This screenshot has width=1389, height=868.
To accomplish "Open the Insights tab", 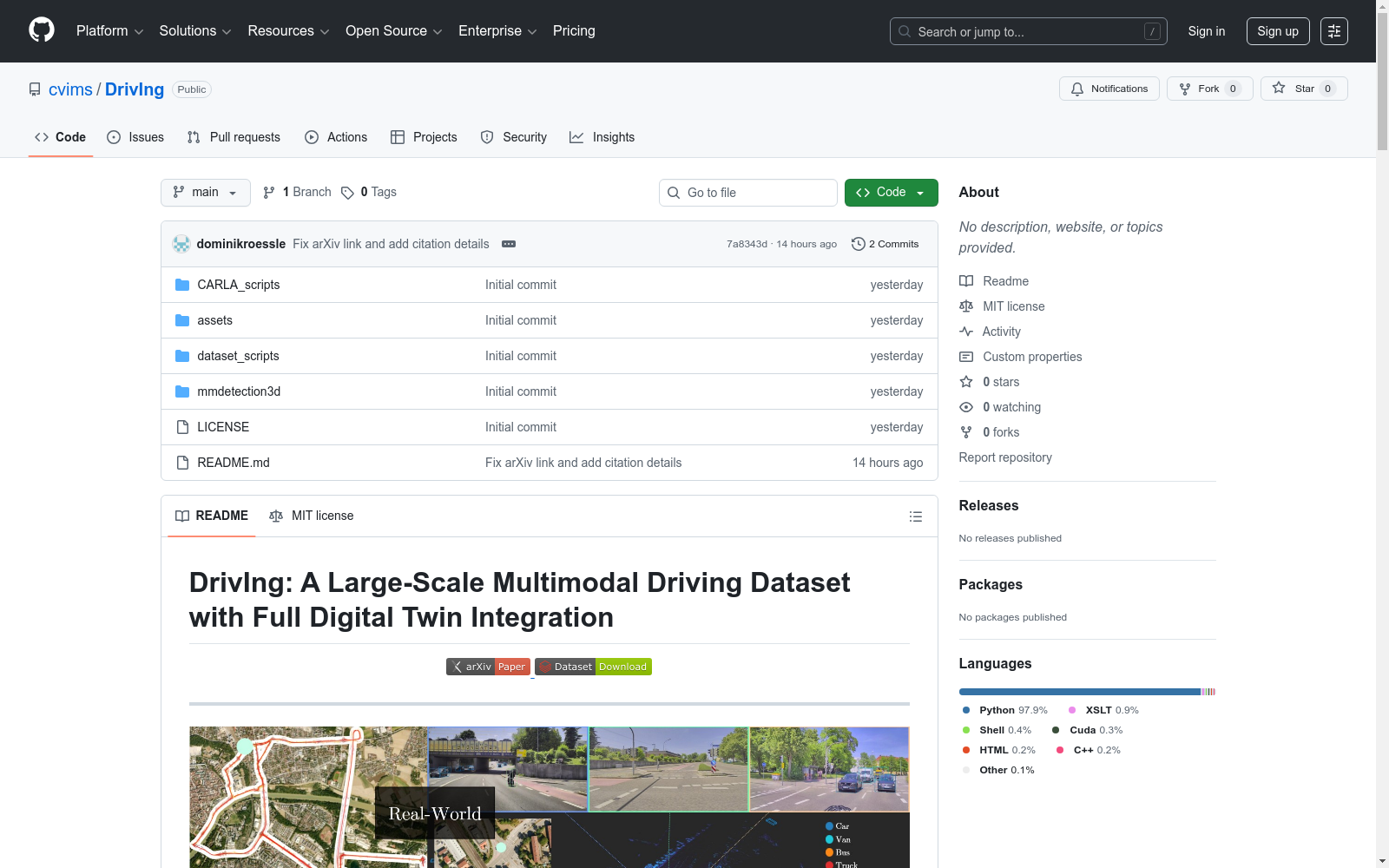I will [x=602, y=137].
